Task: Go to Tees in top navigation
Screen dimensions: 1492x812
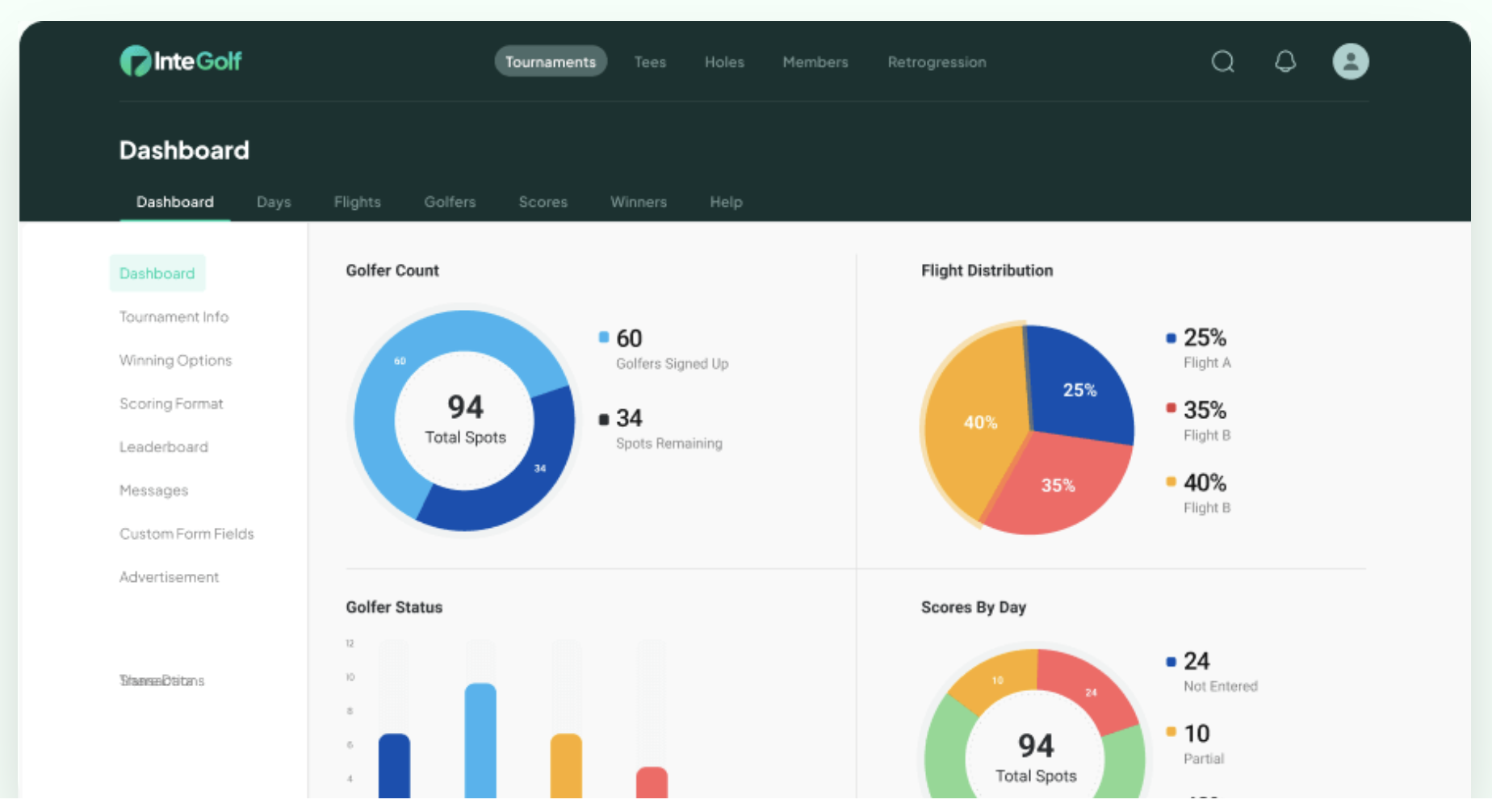Action: pos(650,62)
